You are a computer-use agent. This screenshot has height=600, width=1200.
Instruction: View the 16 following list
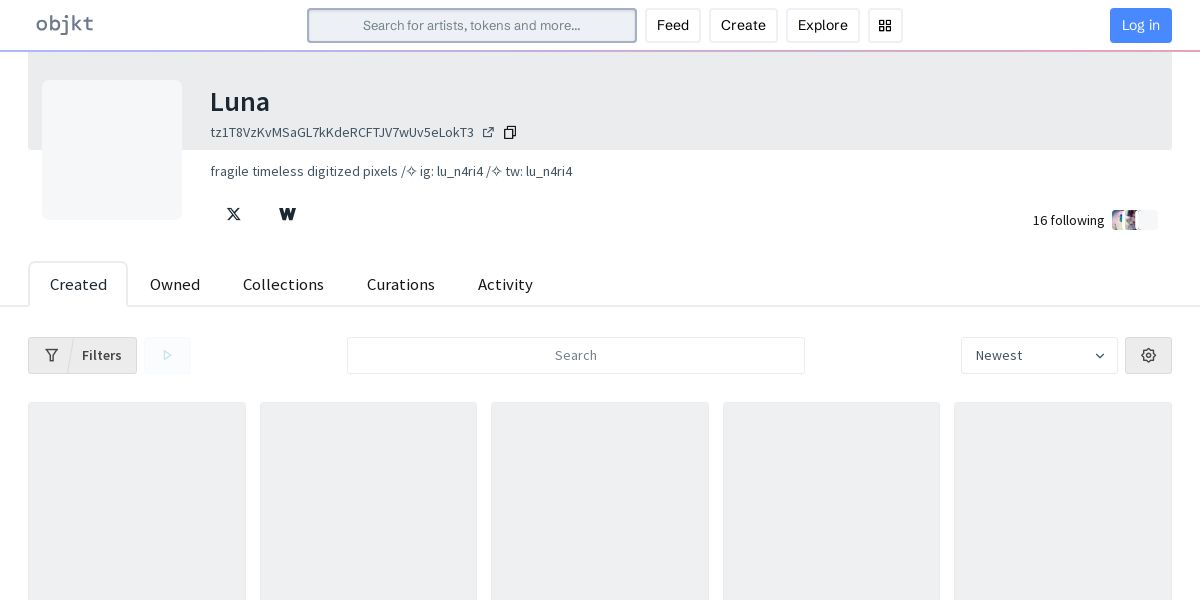[x=1068, y=220]
